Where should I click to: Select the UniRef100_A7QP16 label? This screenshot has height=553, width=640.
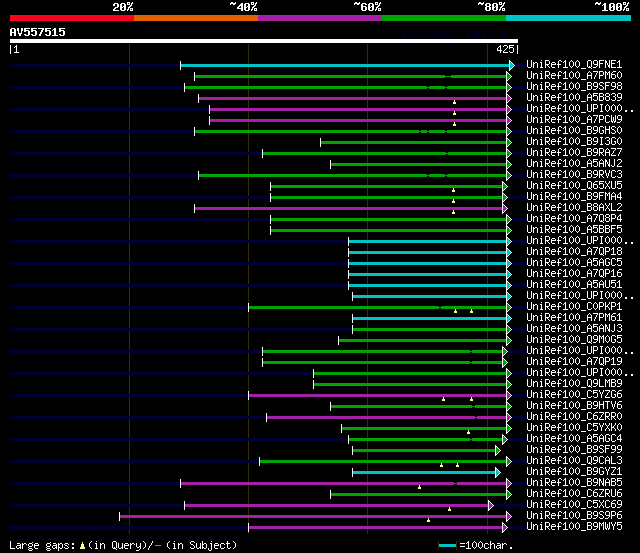574,274
